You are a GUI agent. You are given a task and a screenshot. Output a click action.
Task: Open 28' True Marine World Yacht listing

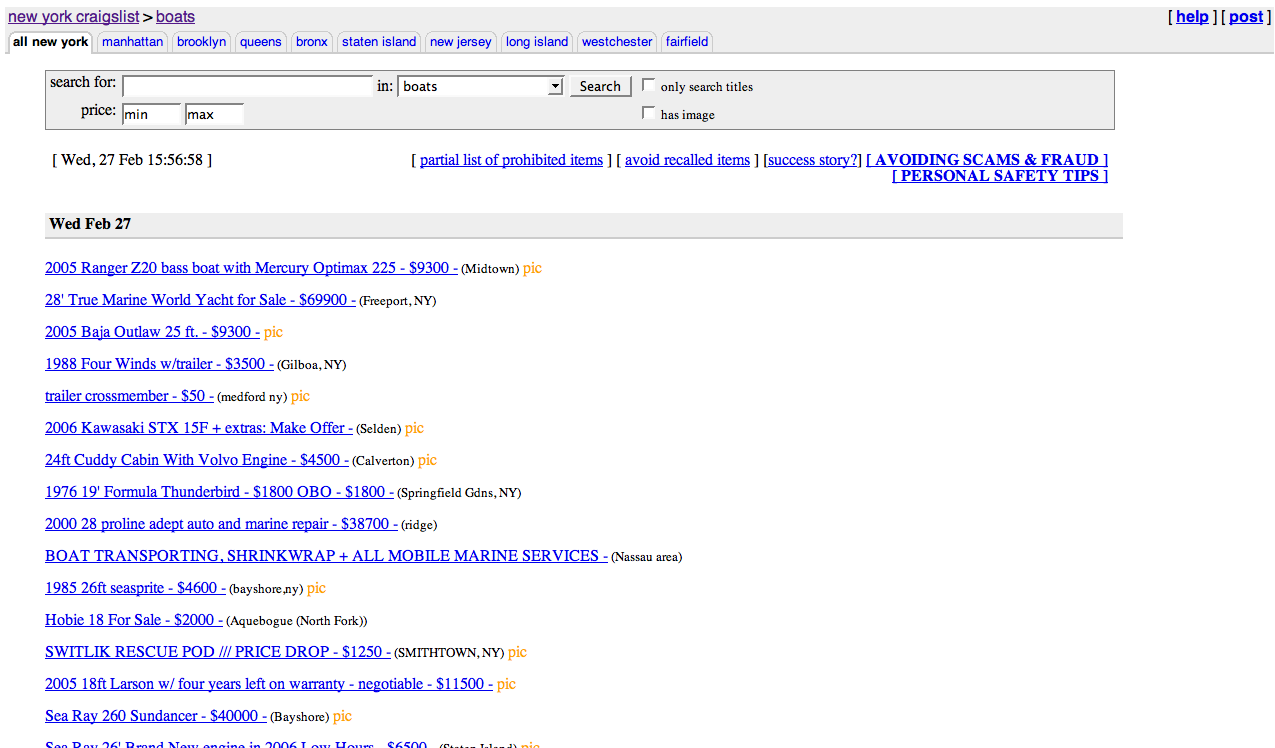coord(200,300)
